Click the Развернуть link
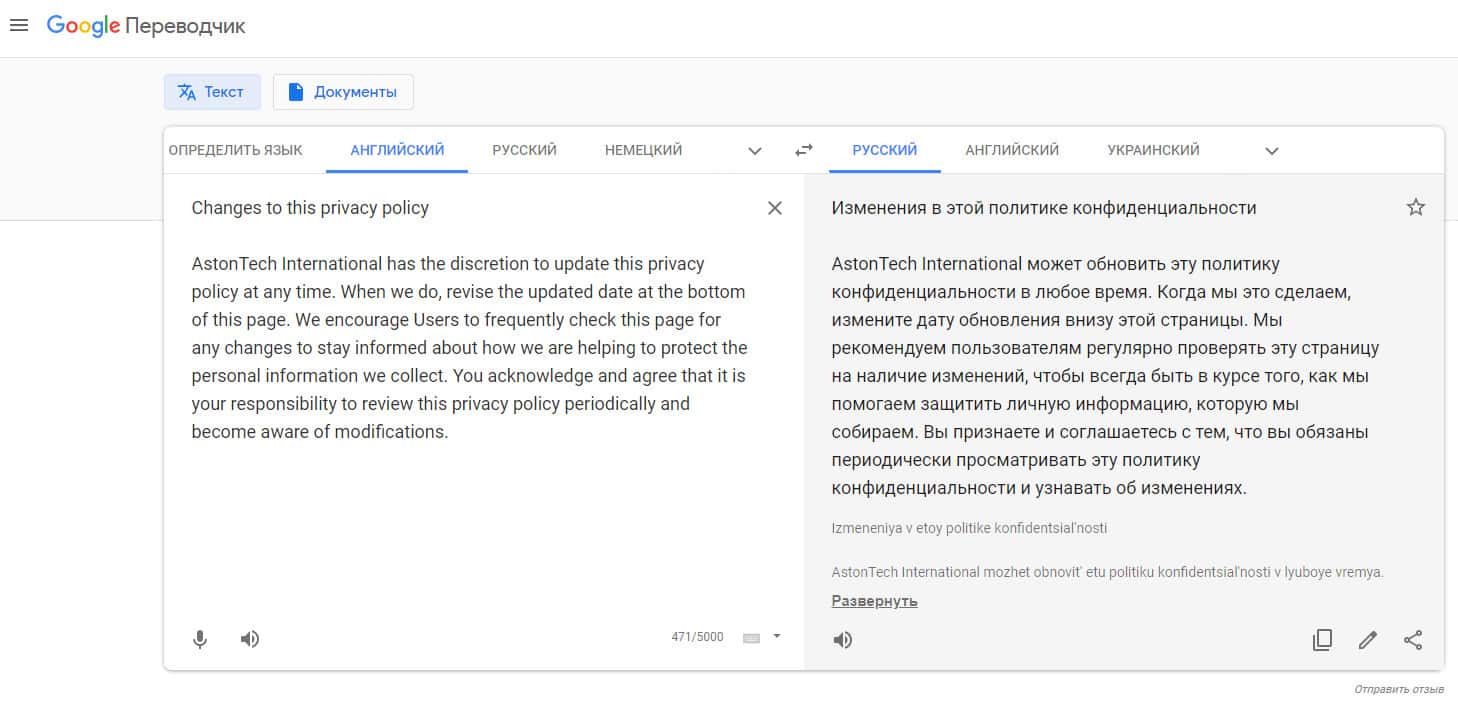This screenshot has width=1458, height=703. coord(874,601)
